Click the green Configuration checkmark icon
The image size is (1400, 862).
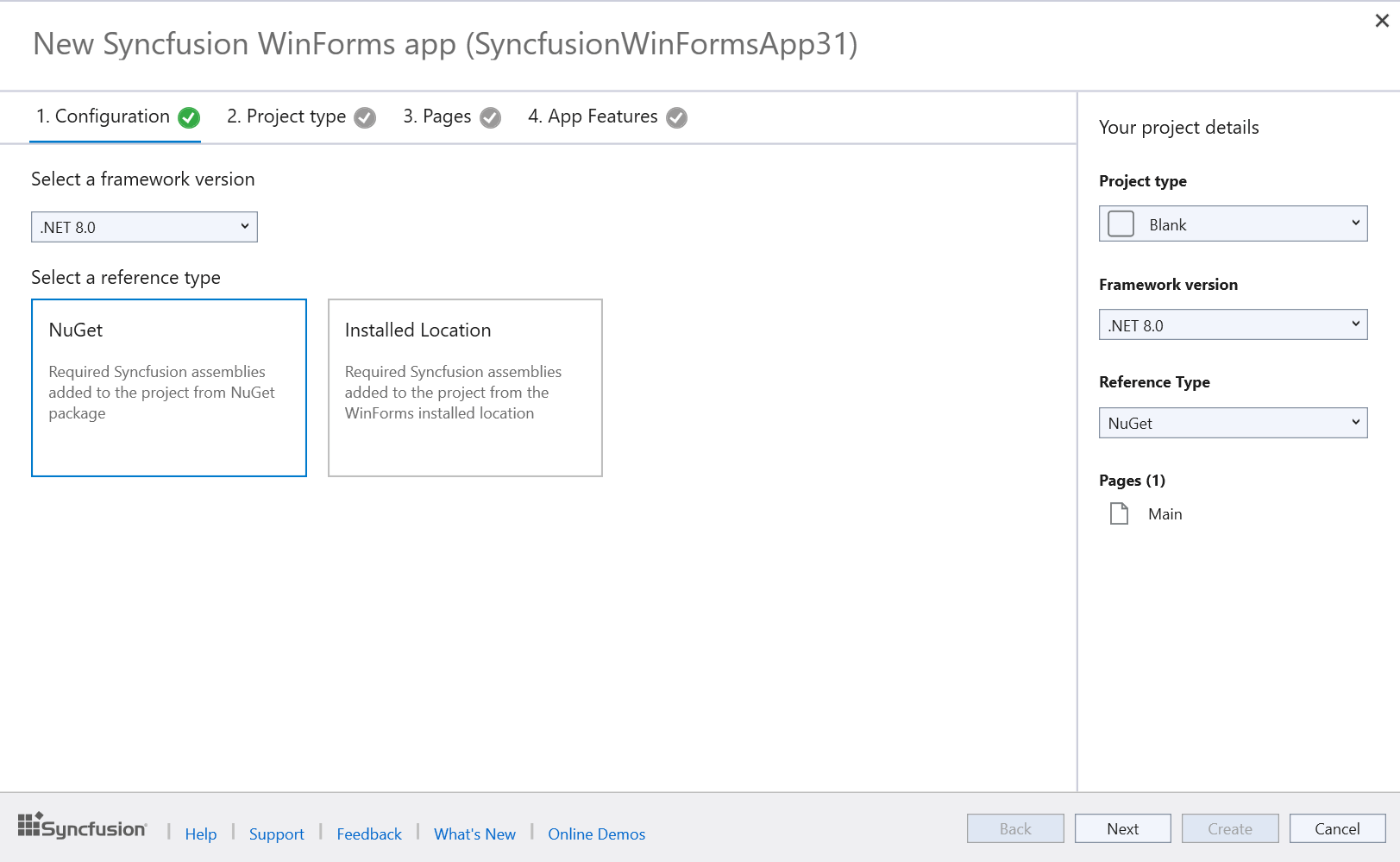pyautogui.click(x=189, y=117)
